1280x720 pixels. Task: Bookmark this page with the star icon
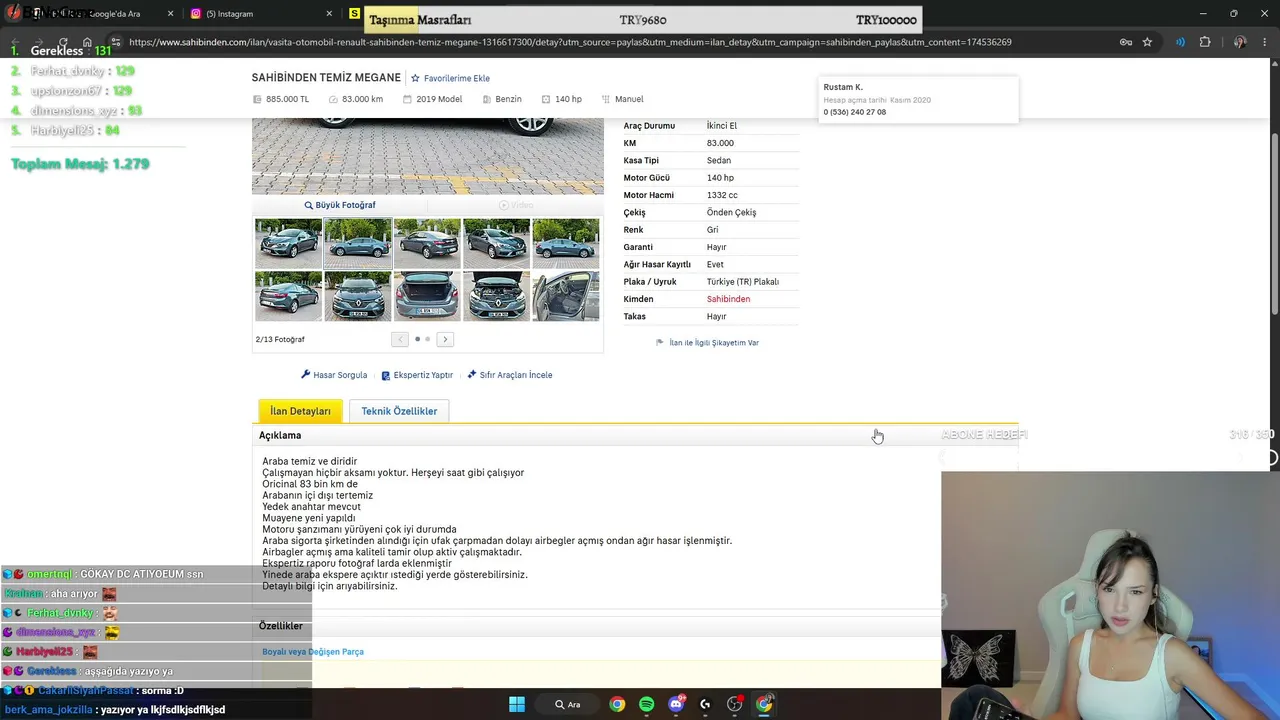(1147, 42)
